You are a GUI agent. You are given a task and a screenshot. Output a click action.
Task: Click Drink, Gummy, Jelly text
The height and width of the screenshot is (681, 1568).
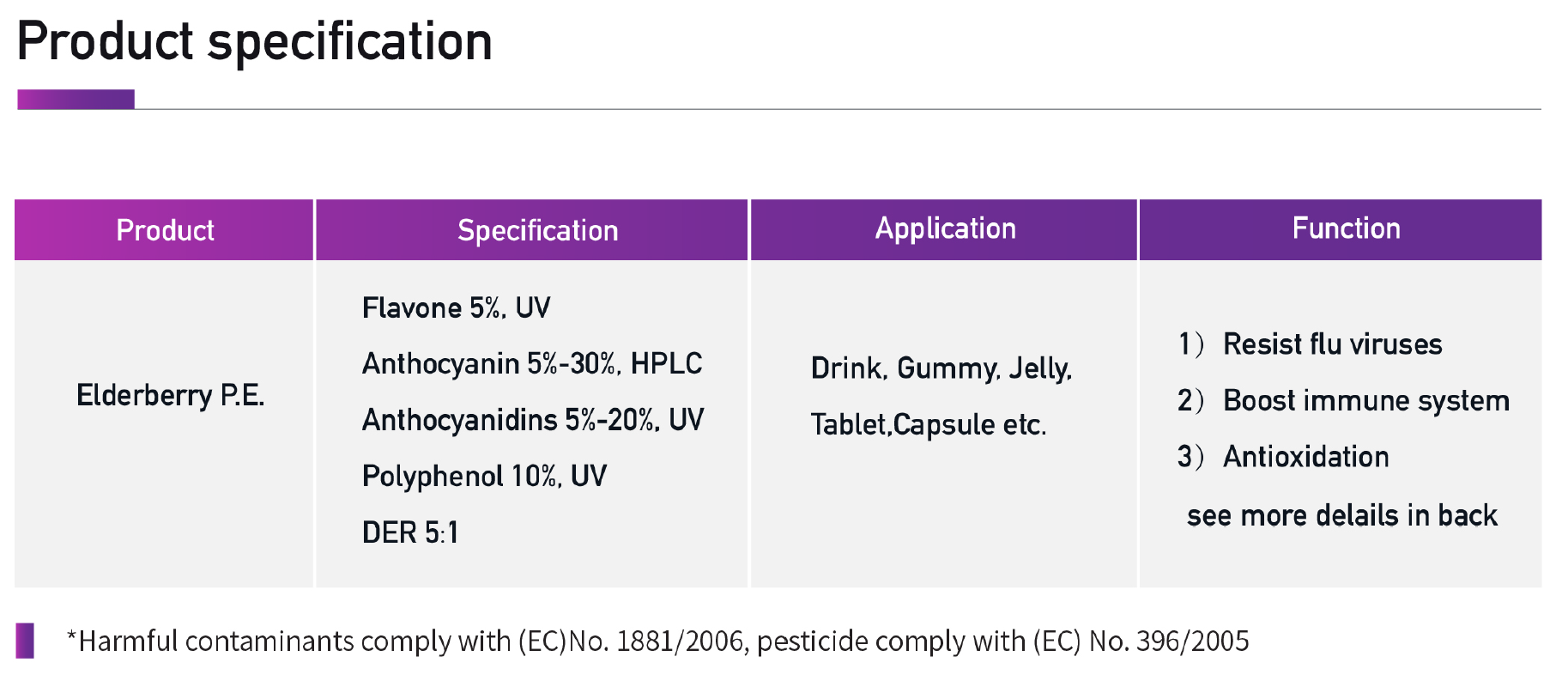pos(941,368)
